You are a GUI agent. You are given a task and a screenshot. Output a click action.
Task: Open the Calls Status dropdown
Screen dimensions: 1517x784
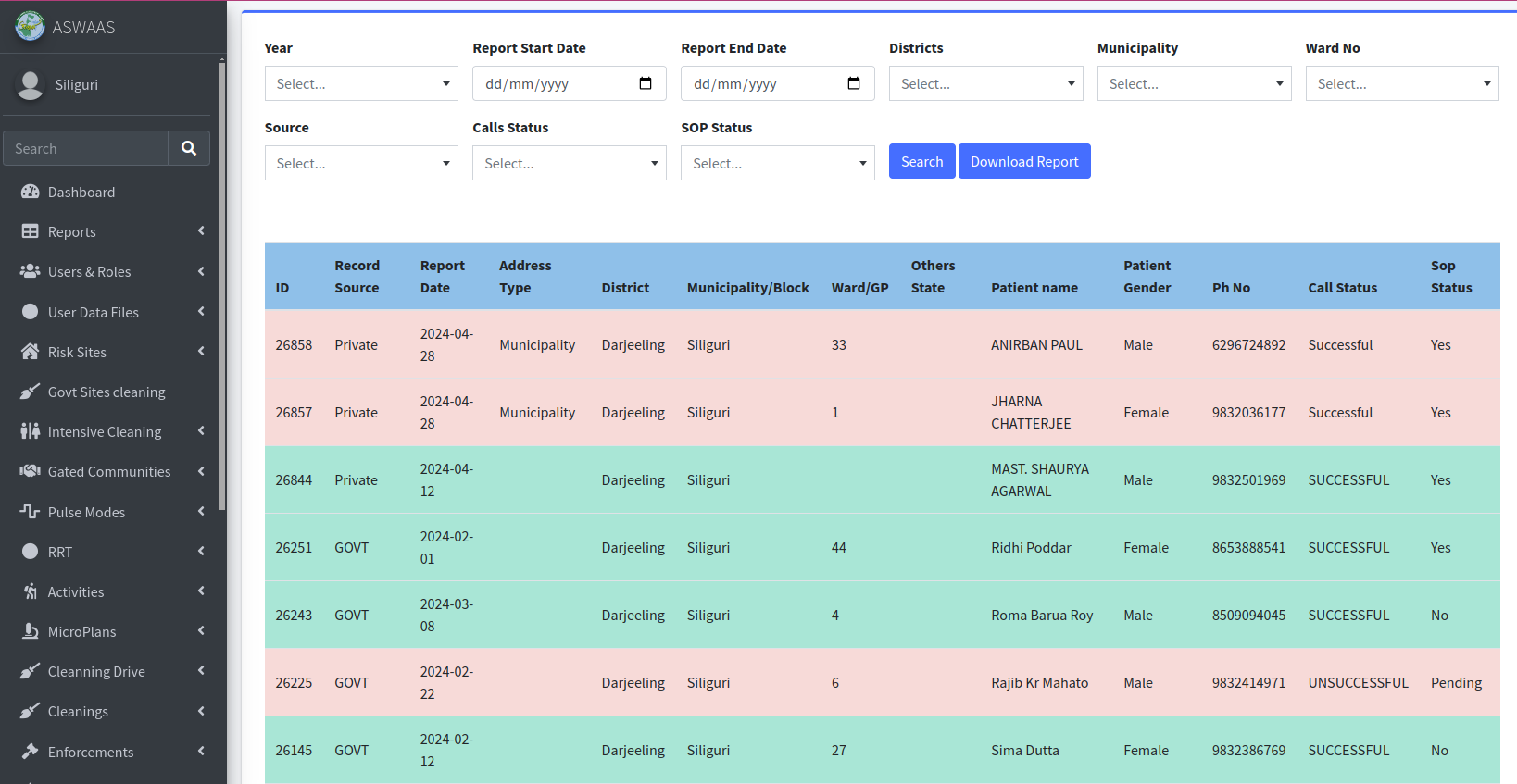pyautogui.click(x=569, y=163)
